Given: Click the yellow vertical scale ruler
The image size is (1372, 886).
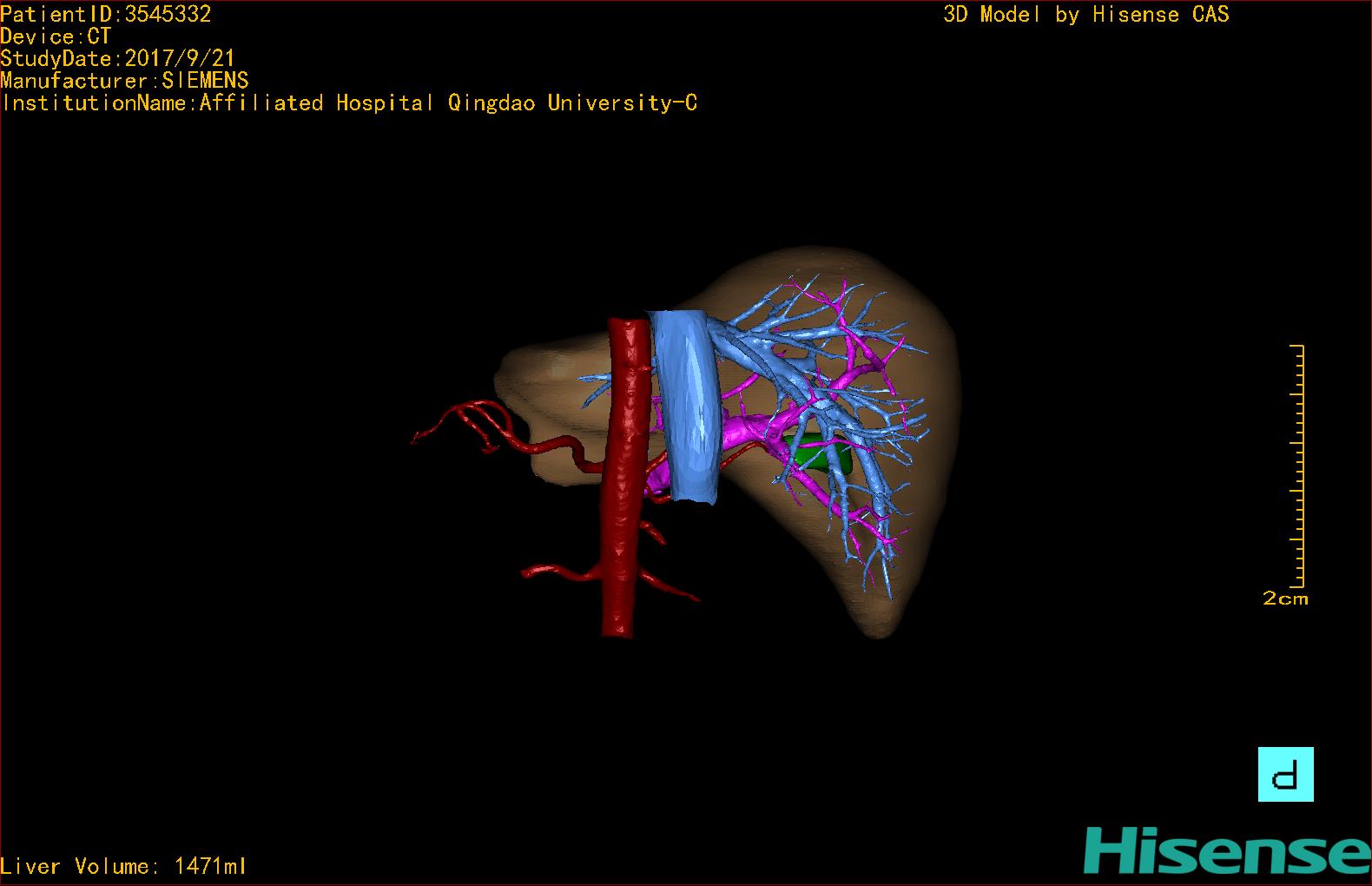Looking at the screenshot, I should point(1298,466).
